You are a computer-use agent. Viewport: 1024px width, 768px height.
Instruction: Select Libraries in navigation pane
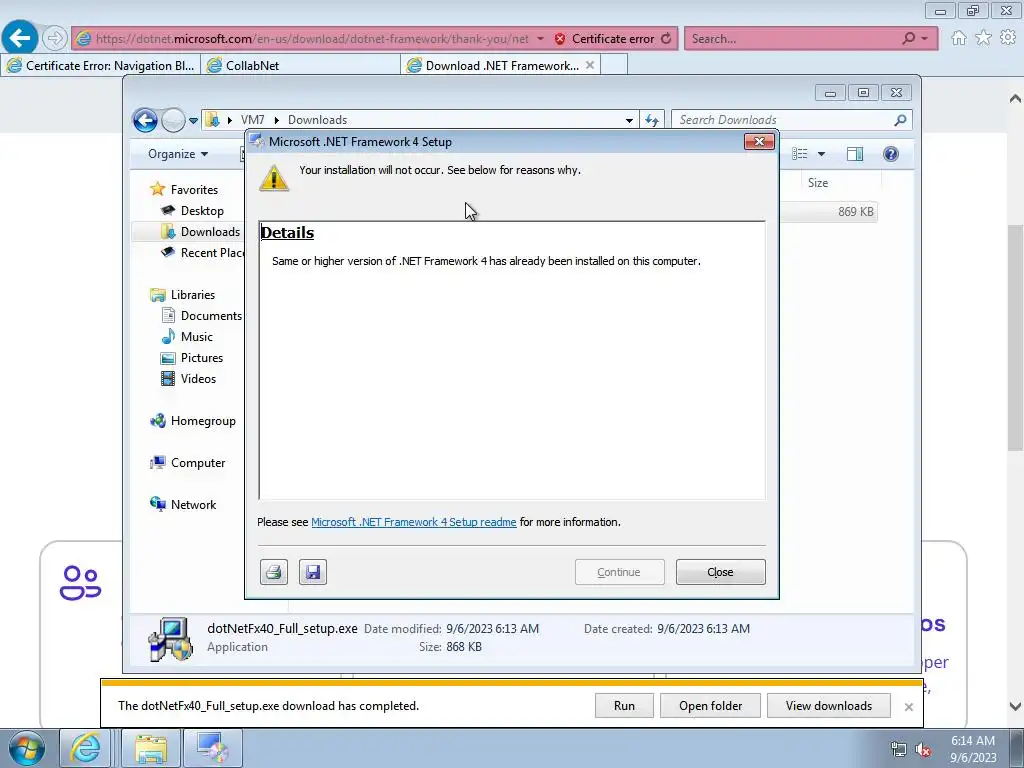tap(193, 295)
